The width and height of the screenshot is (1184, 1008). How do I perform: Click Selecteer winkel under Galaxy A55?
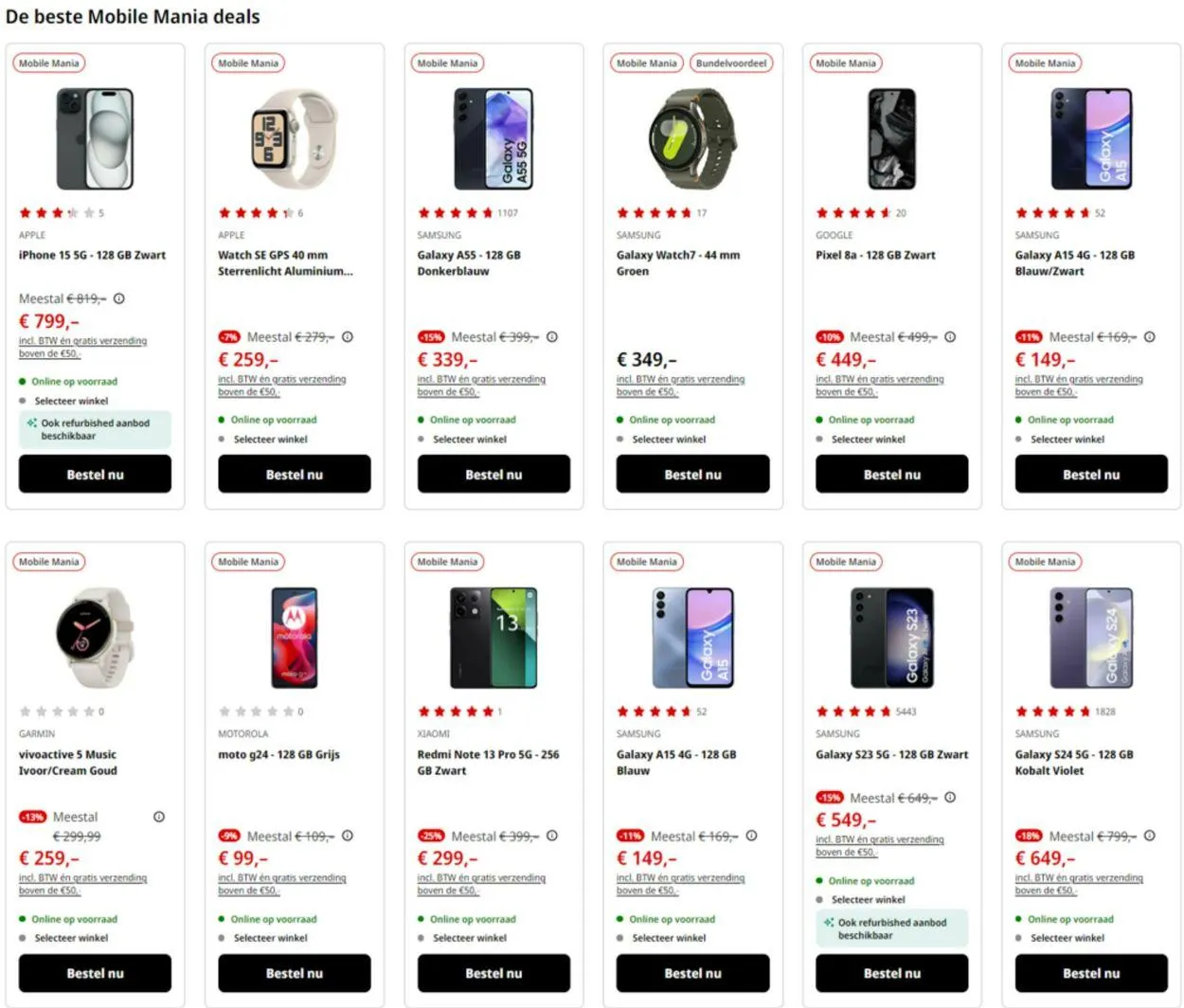(469, 440)
